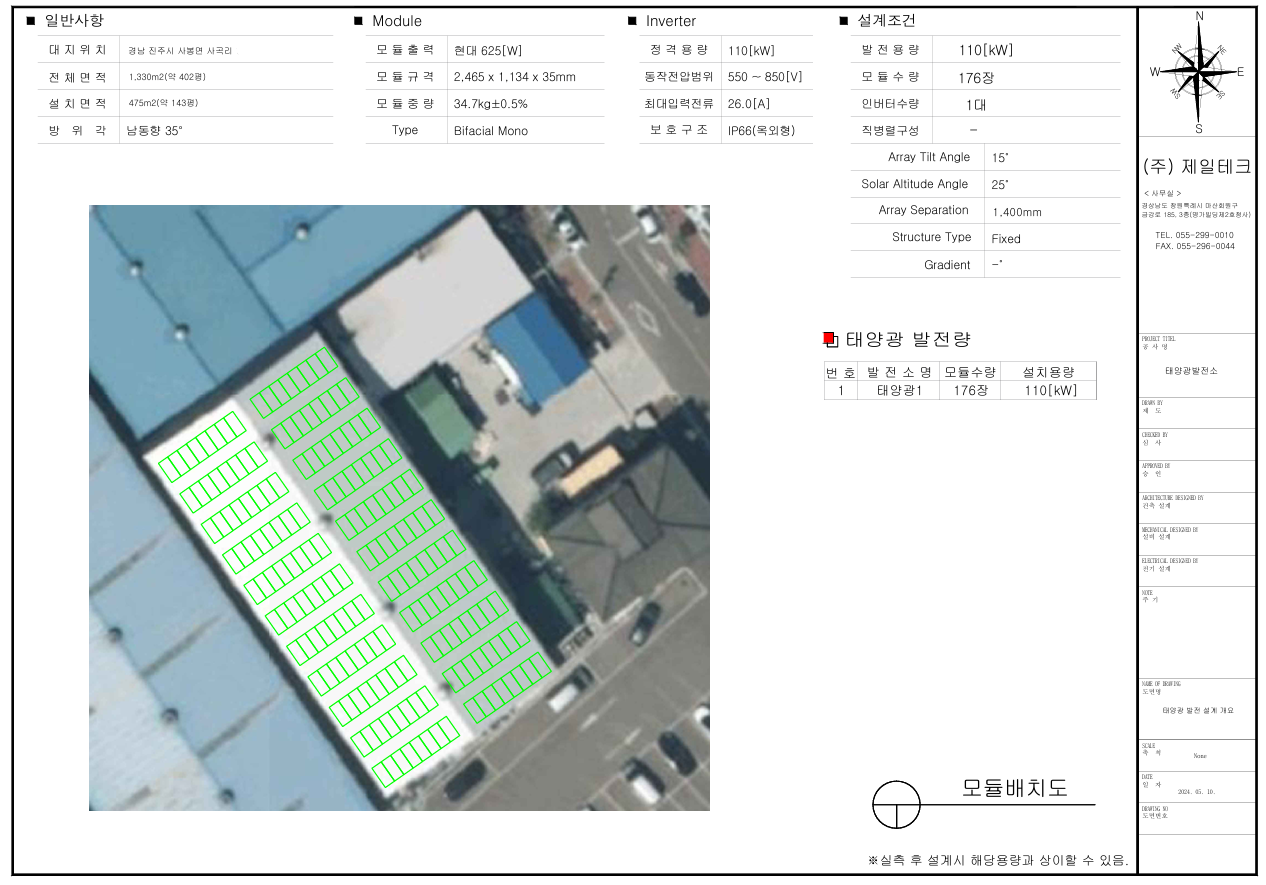This screenshot has width=1266, height=885.
Task: Select the Bifacial Mono type value
Action: [x=490, y=131]
